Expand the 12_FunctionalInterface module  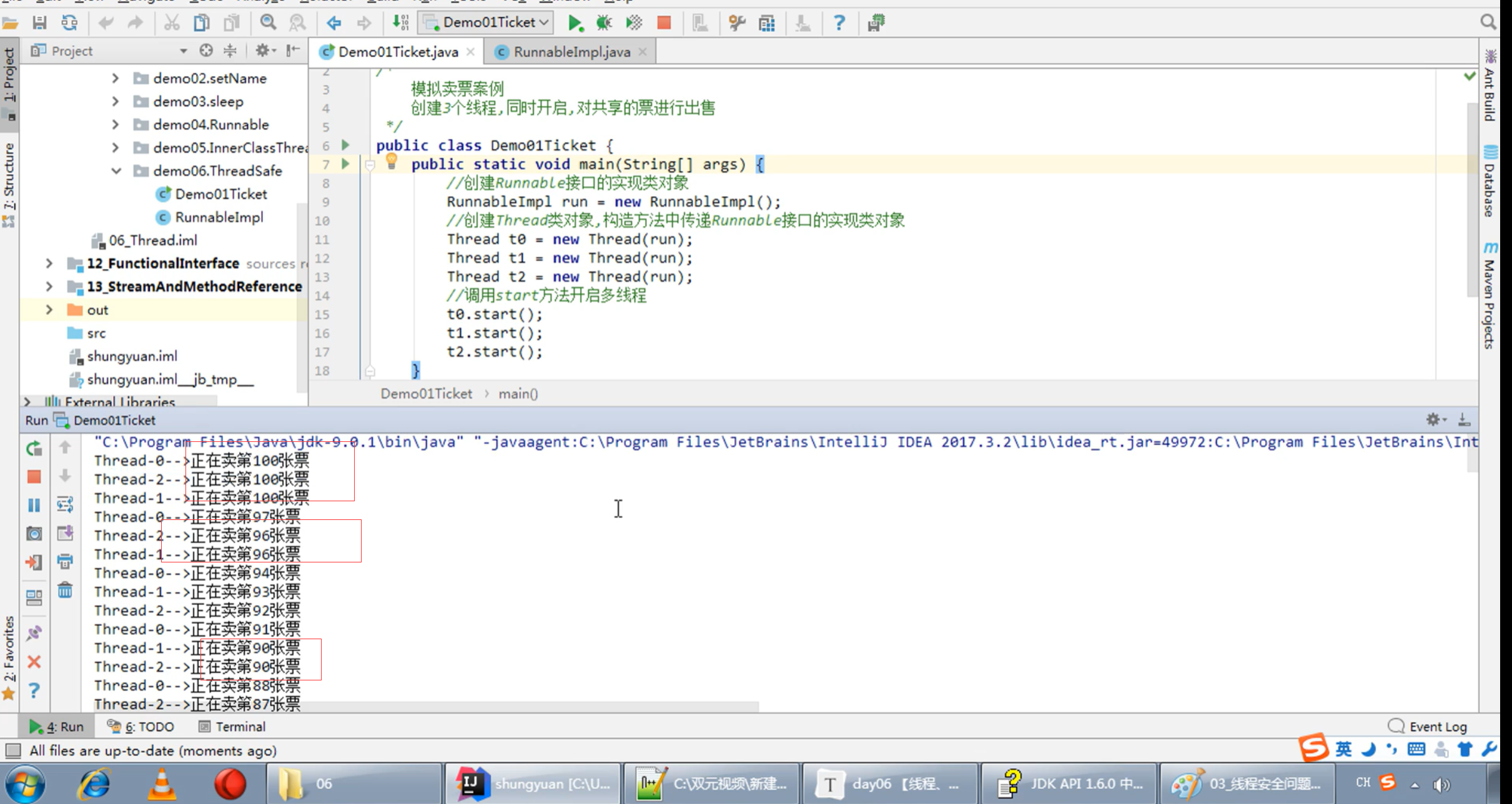click(49, 263)
